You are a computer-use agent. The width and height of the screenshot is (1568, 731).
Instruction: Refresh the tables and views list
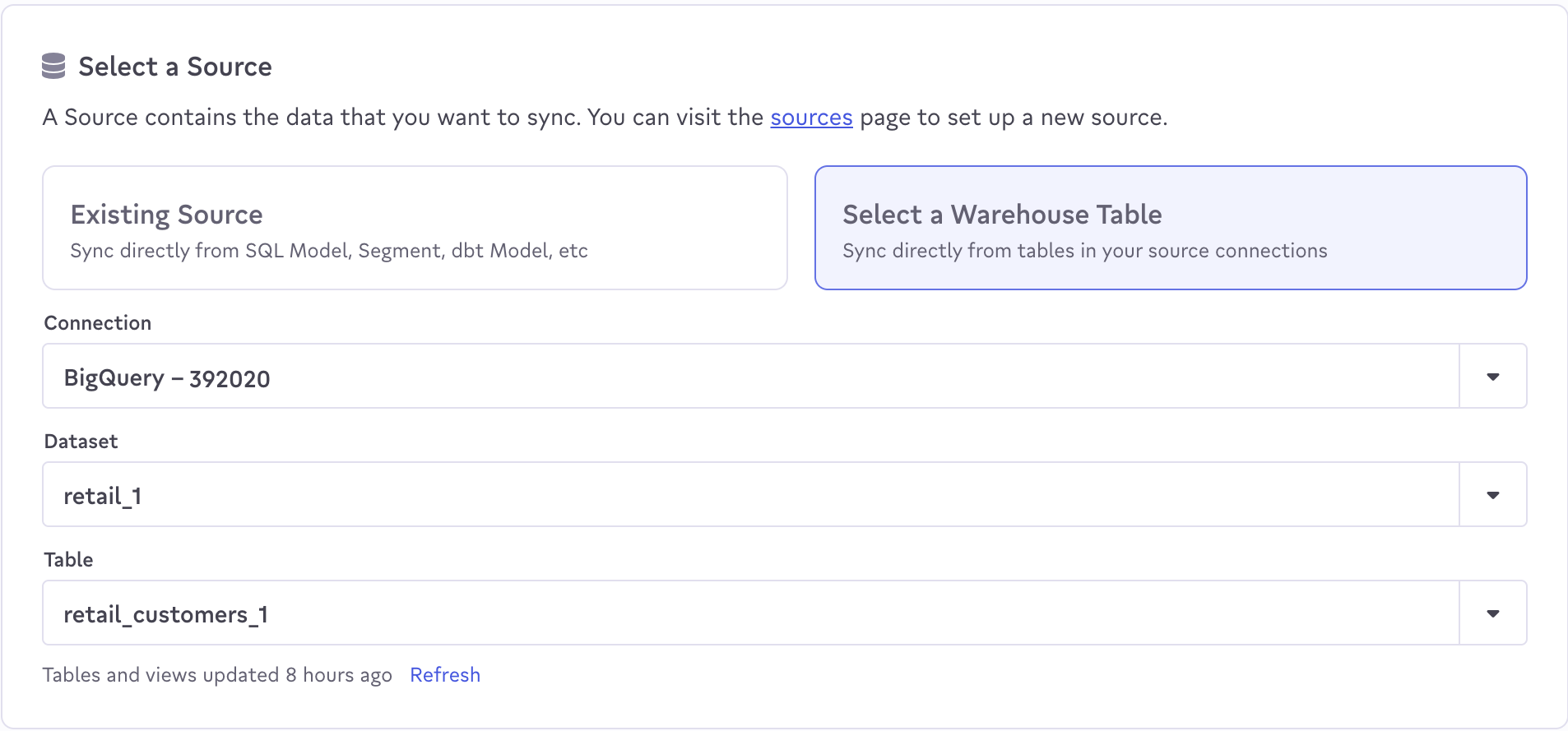tap(445, 675)
